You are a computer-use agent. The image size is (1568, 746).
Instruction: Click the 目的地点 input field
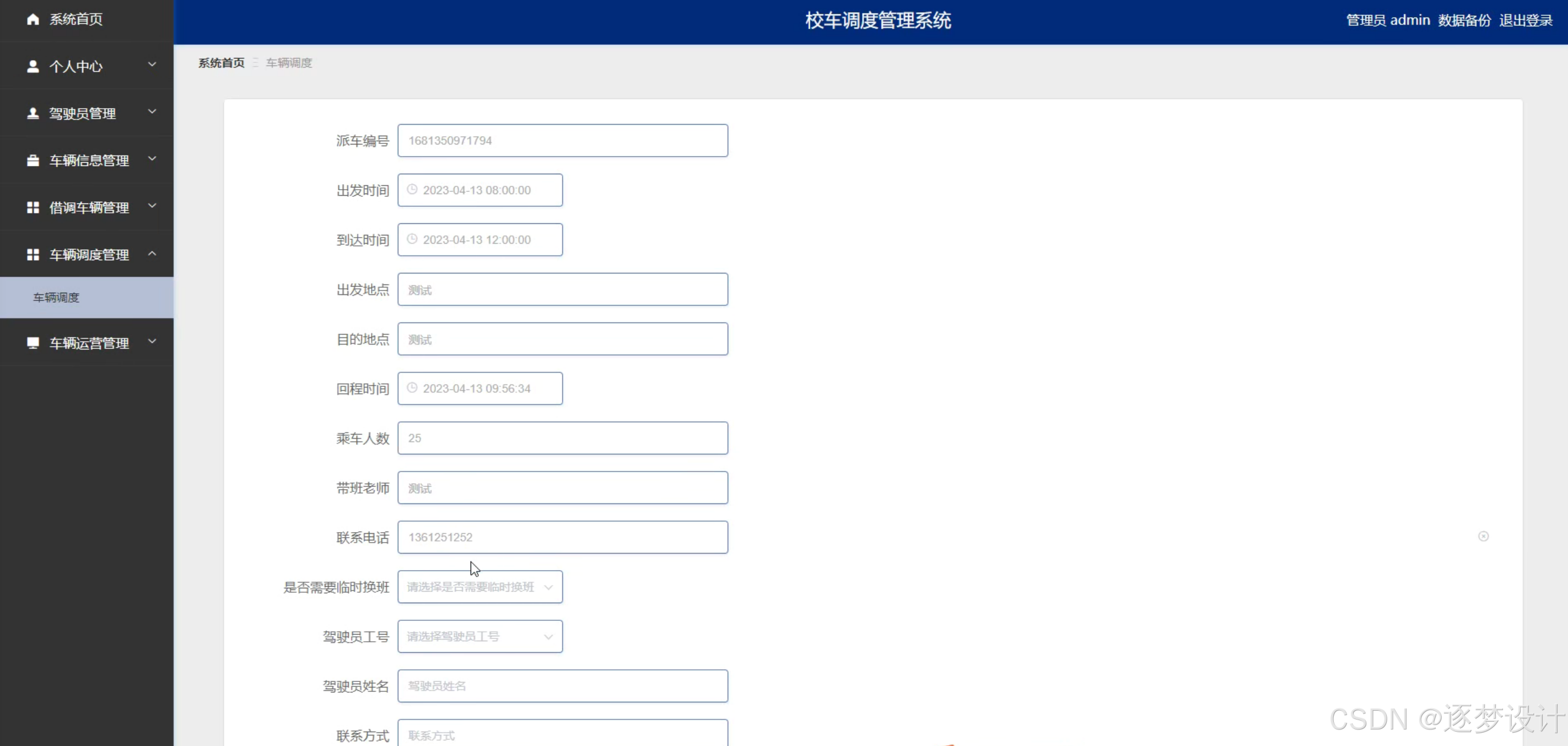coord(563,339)
